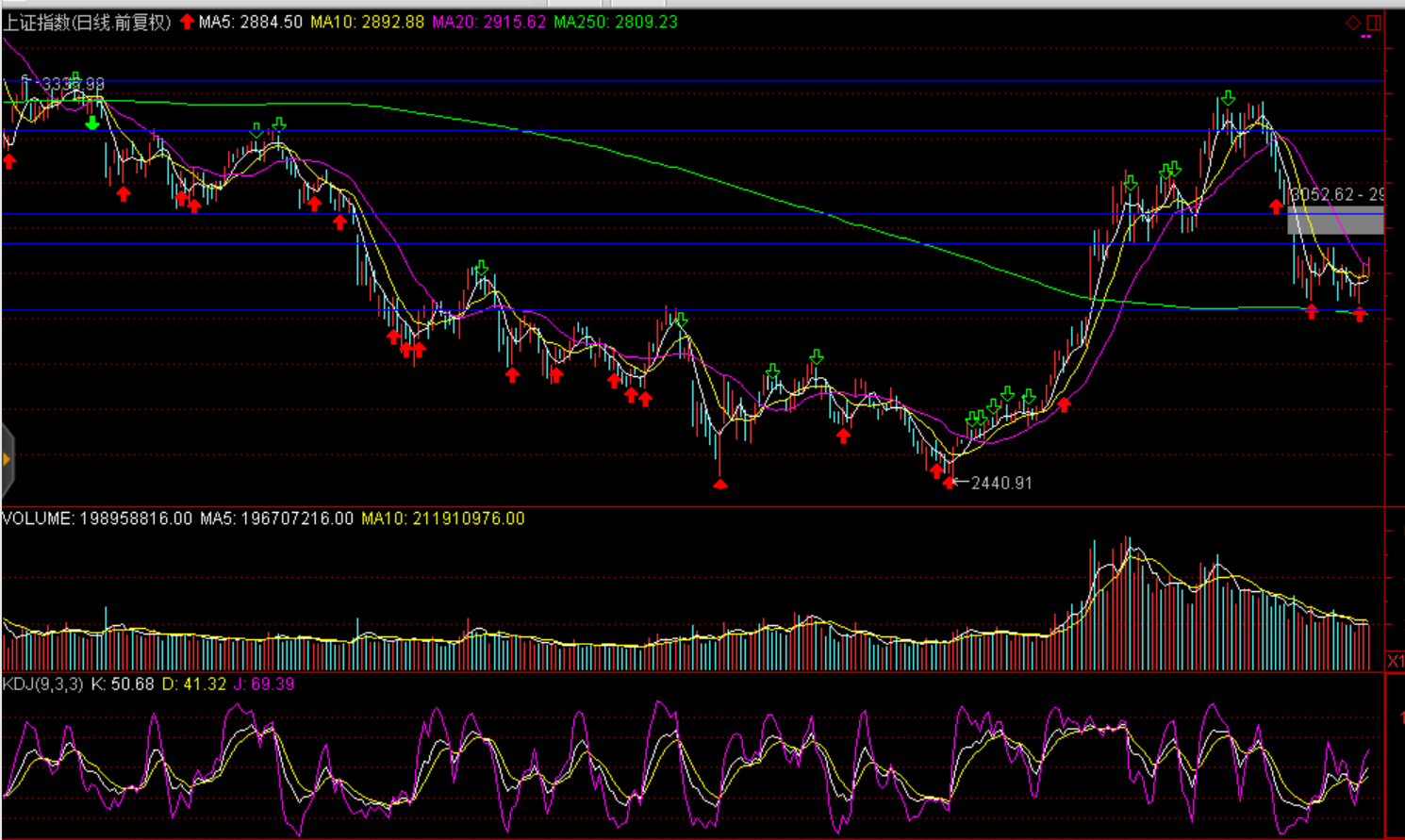Select the magenta MA20: 2915.62 label
The height and width of the screenshot is (840, 1405).
(x=488, y=22)
